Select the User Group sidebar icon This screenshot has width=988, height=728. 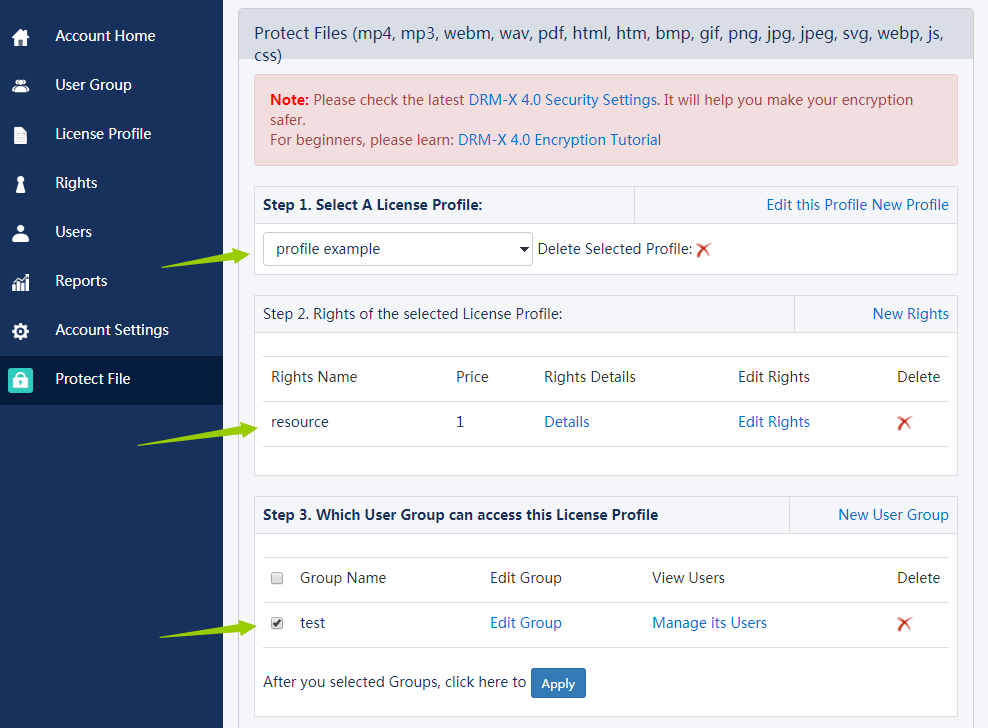[21, 84]
